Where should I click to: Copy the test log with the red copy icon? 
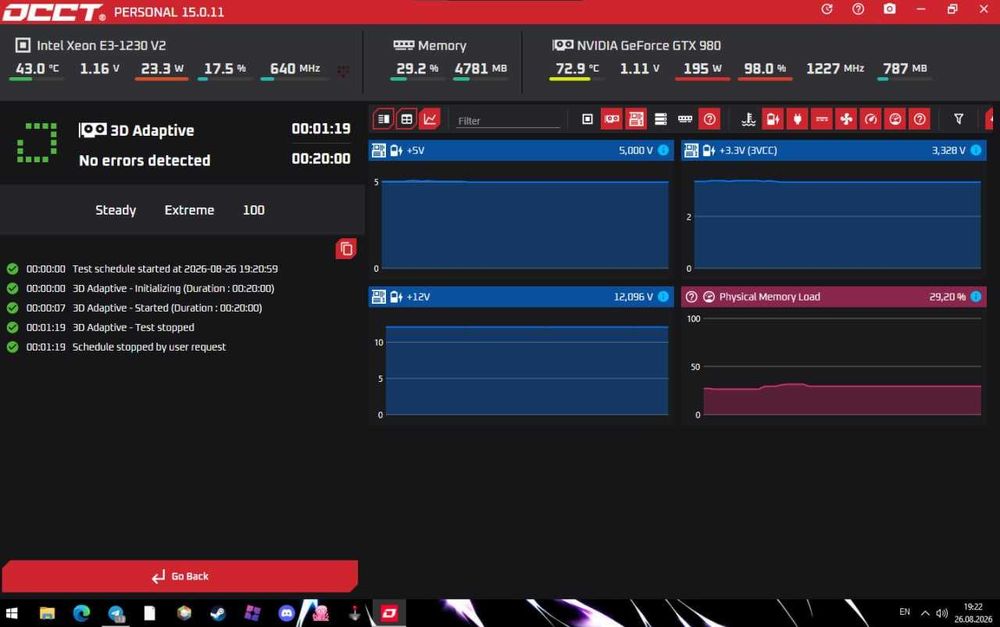(x=346, y=249)
